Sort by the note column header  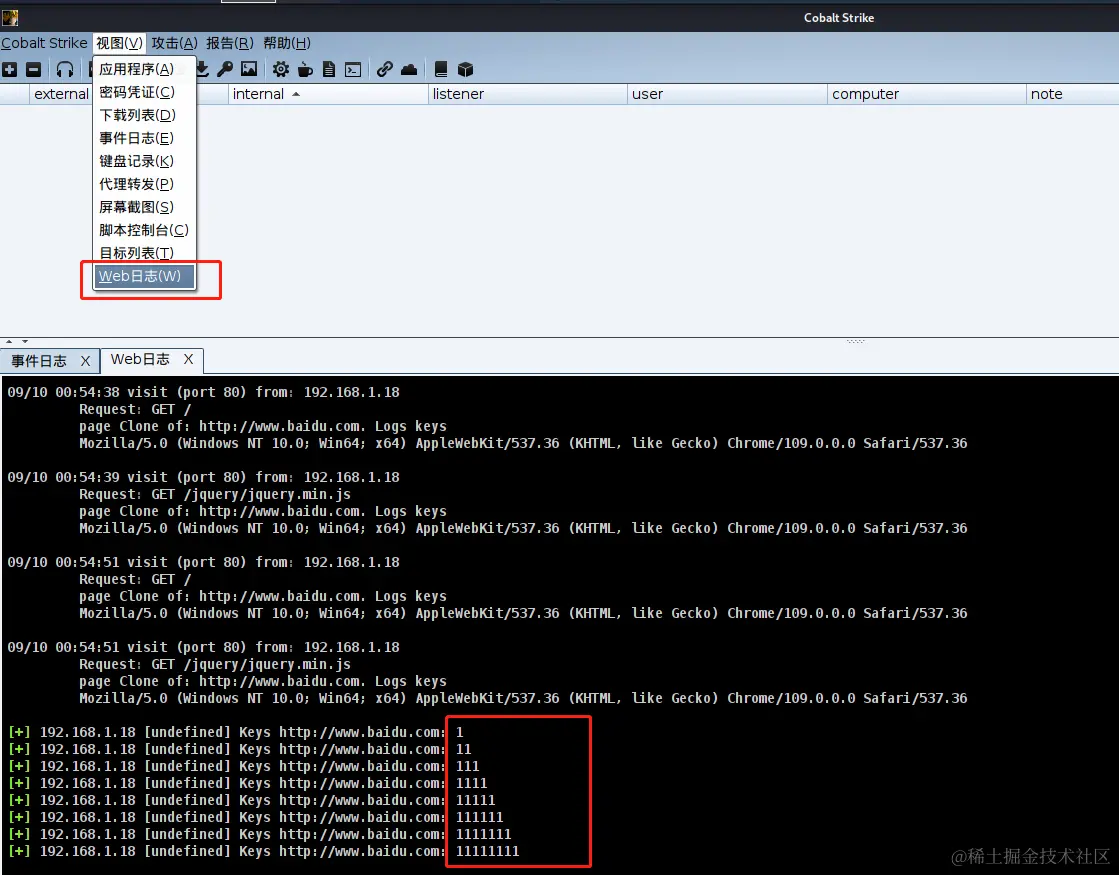(1073, 94)
